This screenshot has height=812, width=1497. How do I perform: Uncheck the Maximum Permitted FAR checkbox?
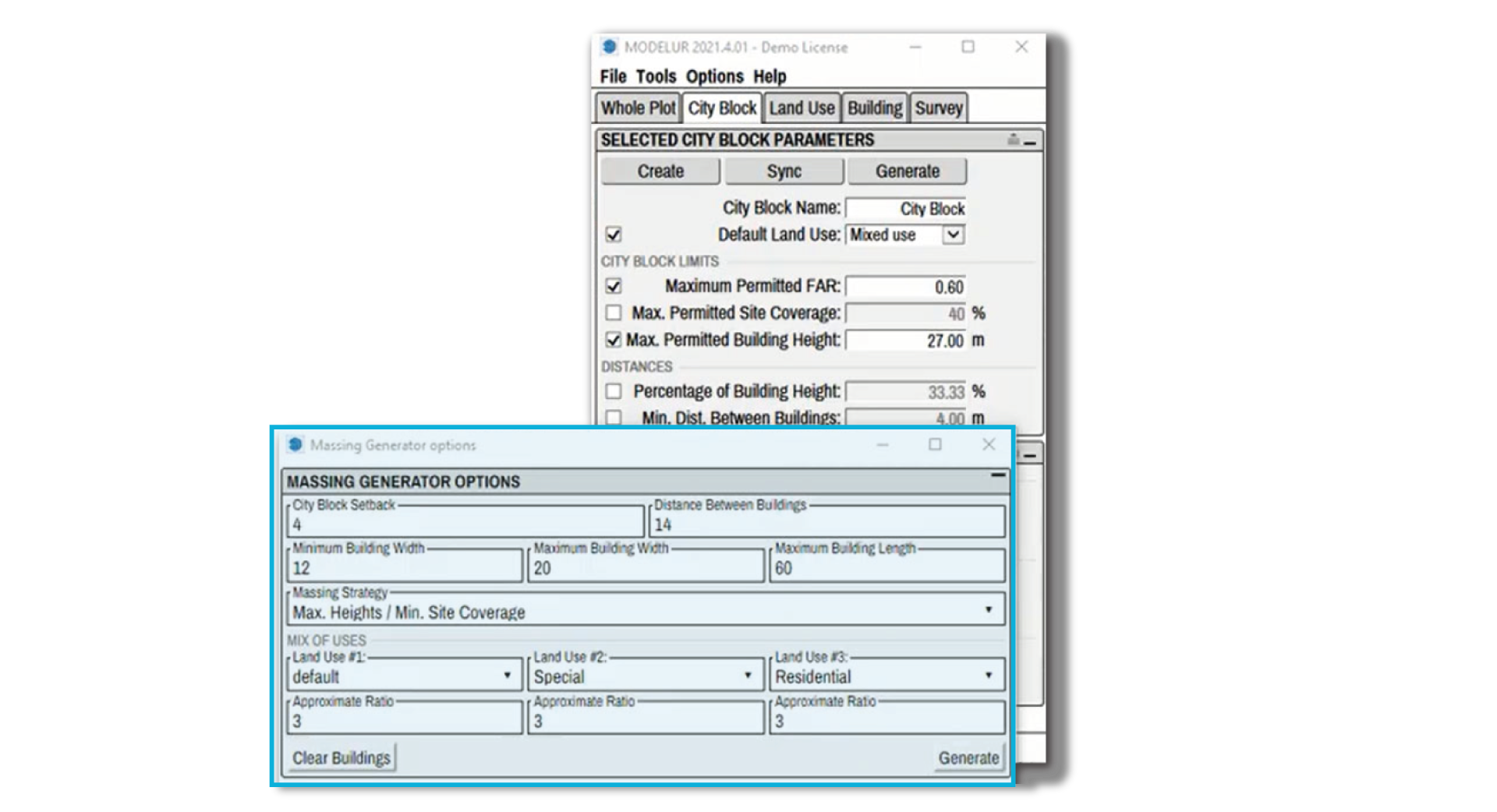(613, 286)
